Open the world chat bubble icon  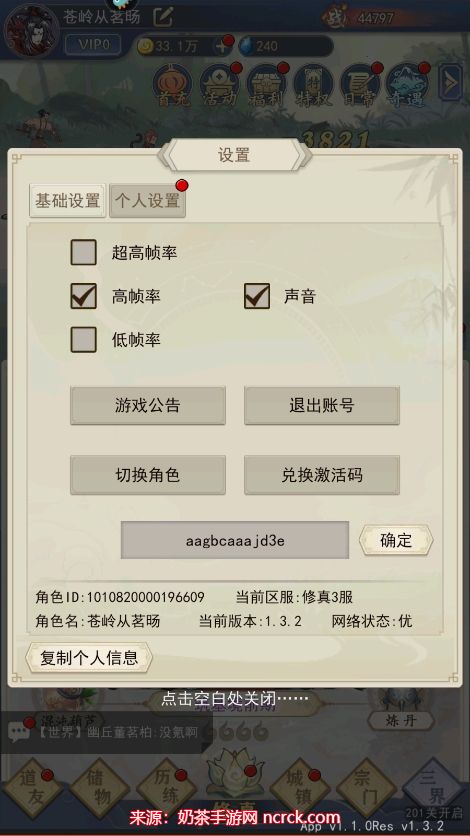coord(18,733)
